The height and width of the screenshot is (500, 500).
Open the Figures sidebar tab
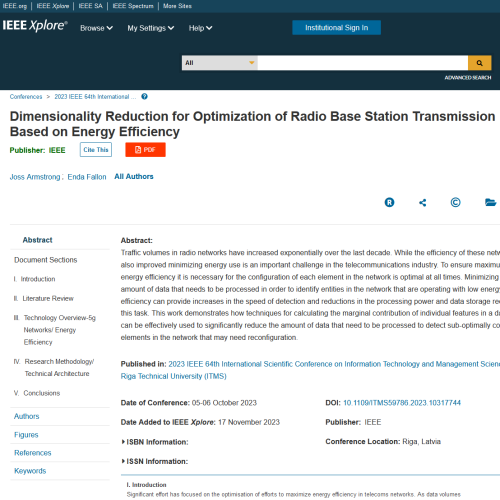point(26,435)
